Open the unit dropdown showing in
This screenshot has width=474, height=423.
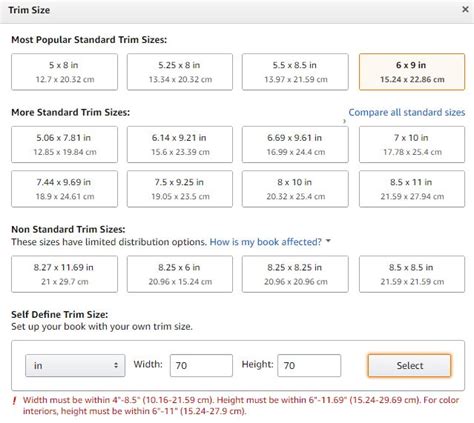[x=75, y=365]
